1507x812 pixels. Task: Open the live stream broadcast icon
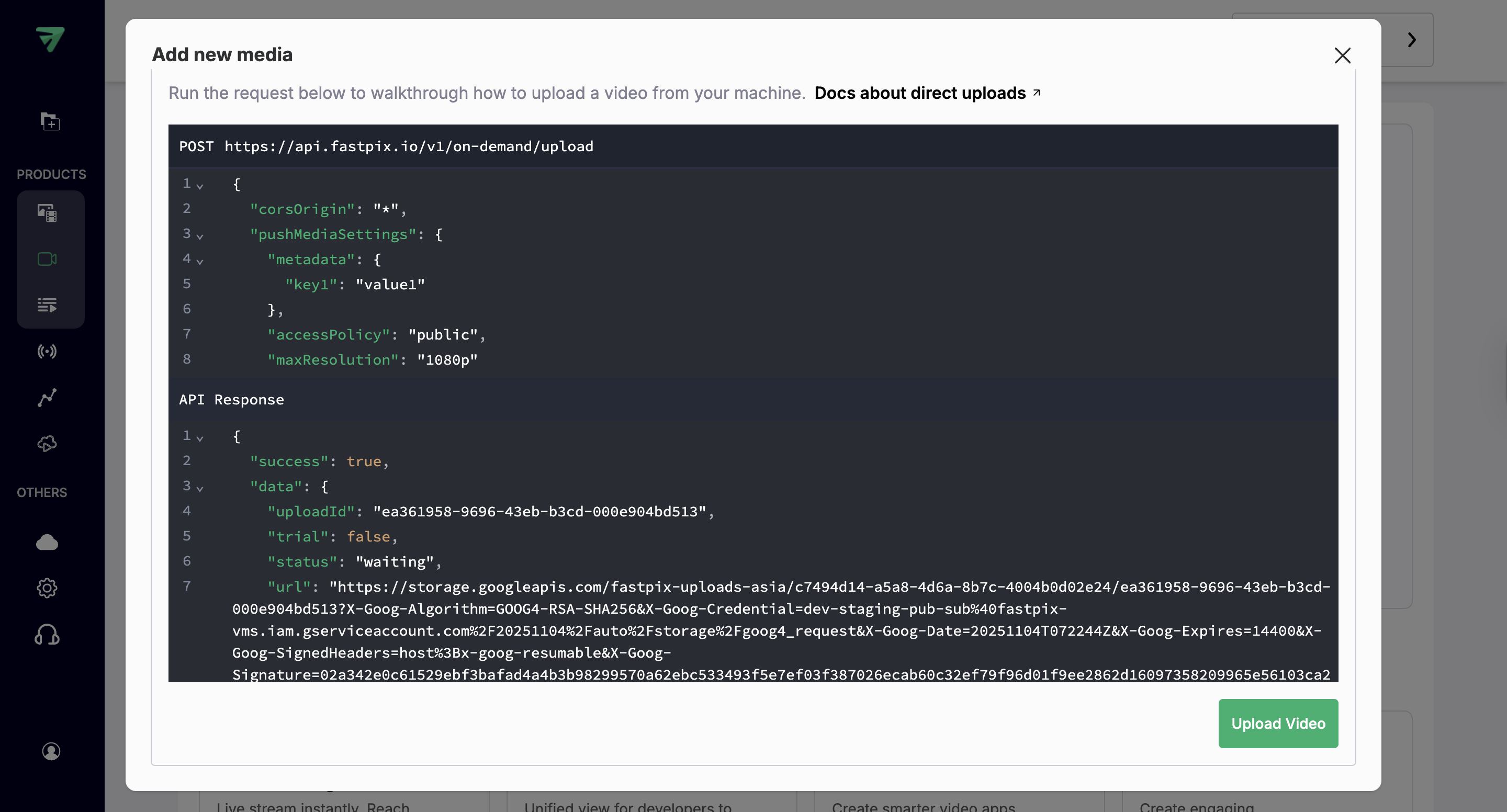point(48,351)
